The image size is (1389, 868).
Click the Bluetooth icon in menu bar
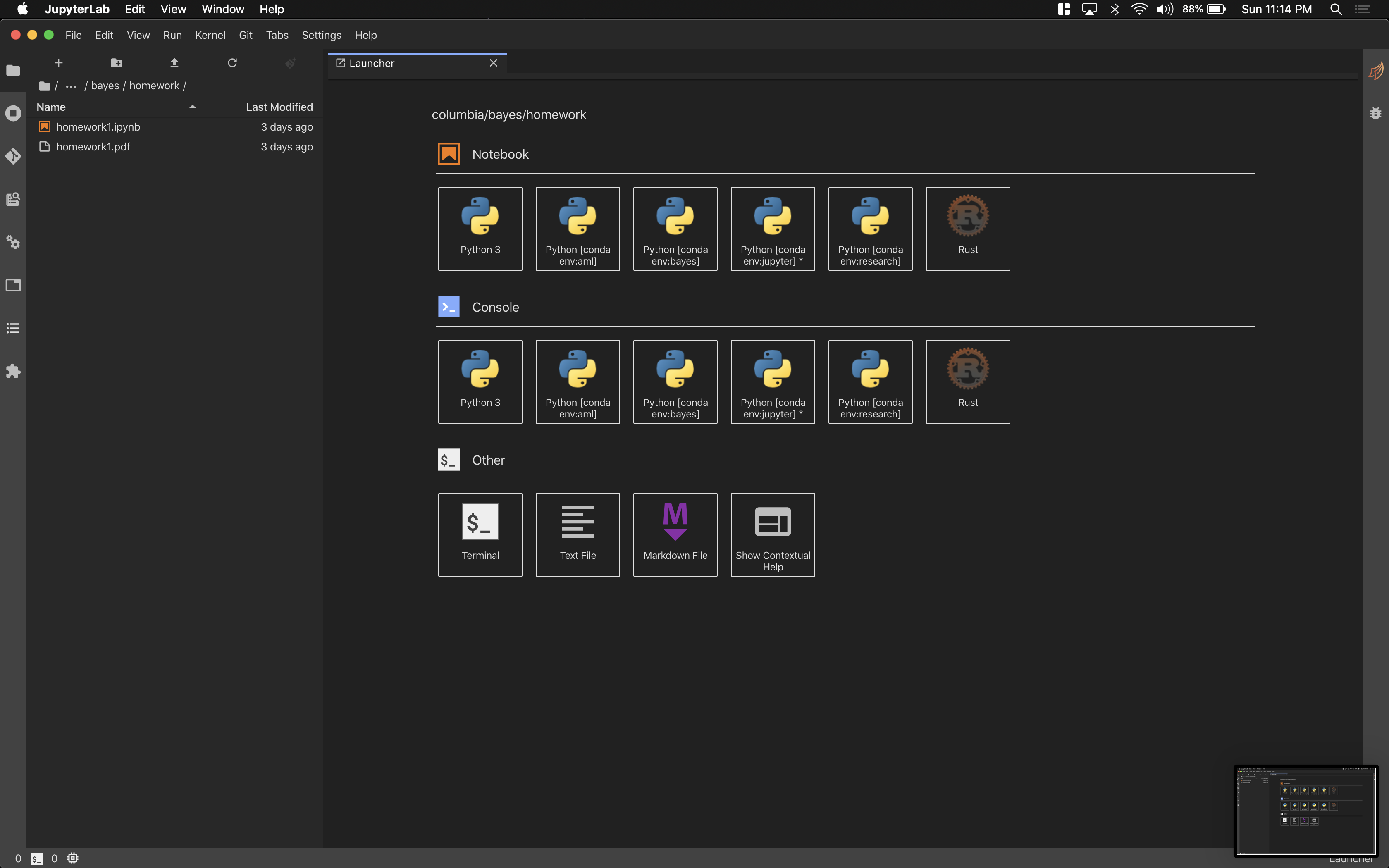pos(1115,9)
